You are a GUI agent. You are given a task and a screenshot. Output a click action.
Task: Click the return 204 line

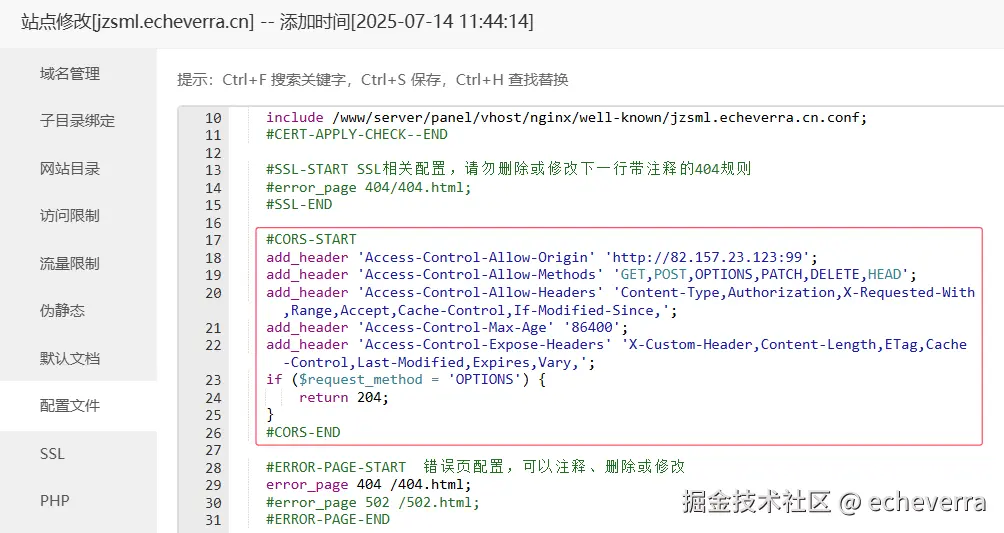344,397
